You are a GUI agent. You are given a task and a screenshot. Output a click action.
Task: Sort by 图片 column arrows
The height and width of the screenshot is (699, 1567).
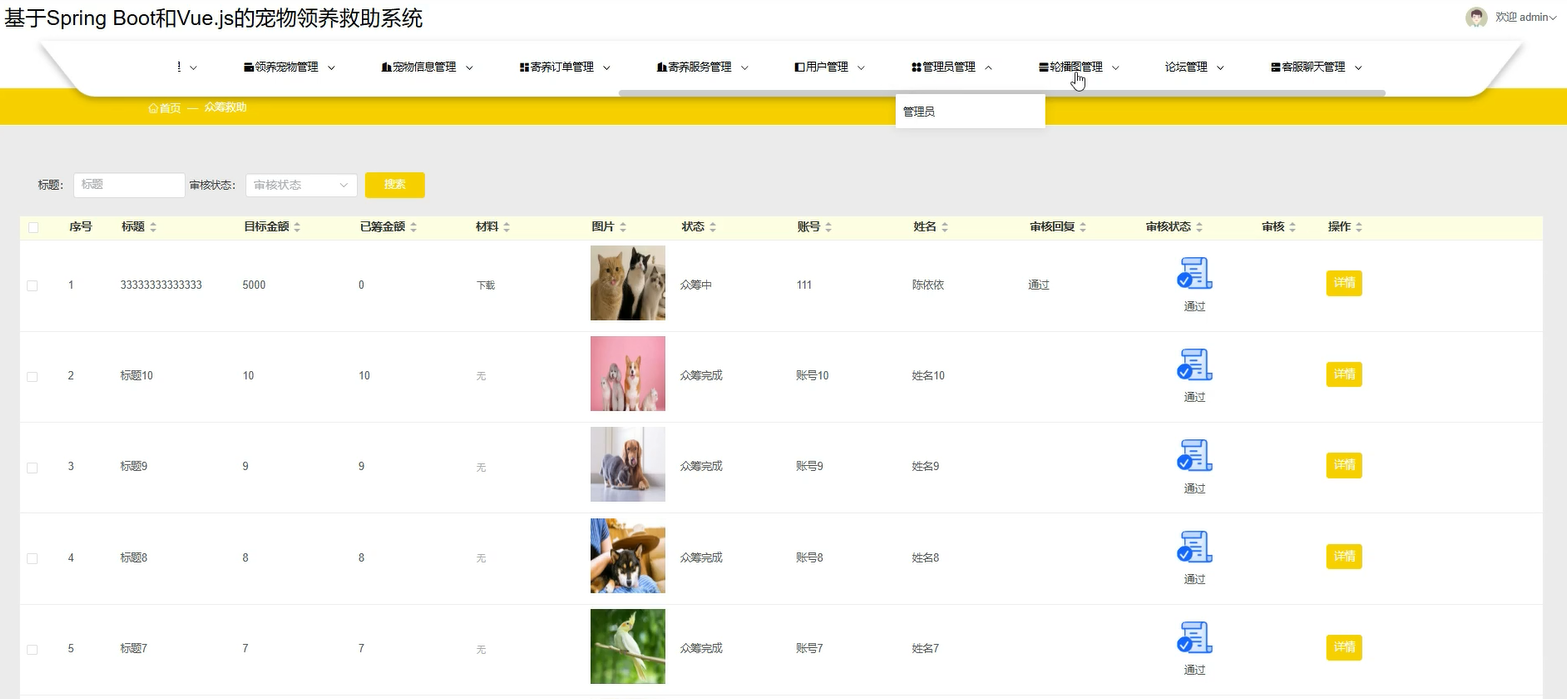622,228
